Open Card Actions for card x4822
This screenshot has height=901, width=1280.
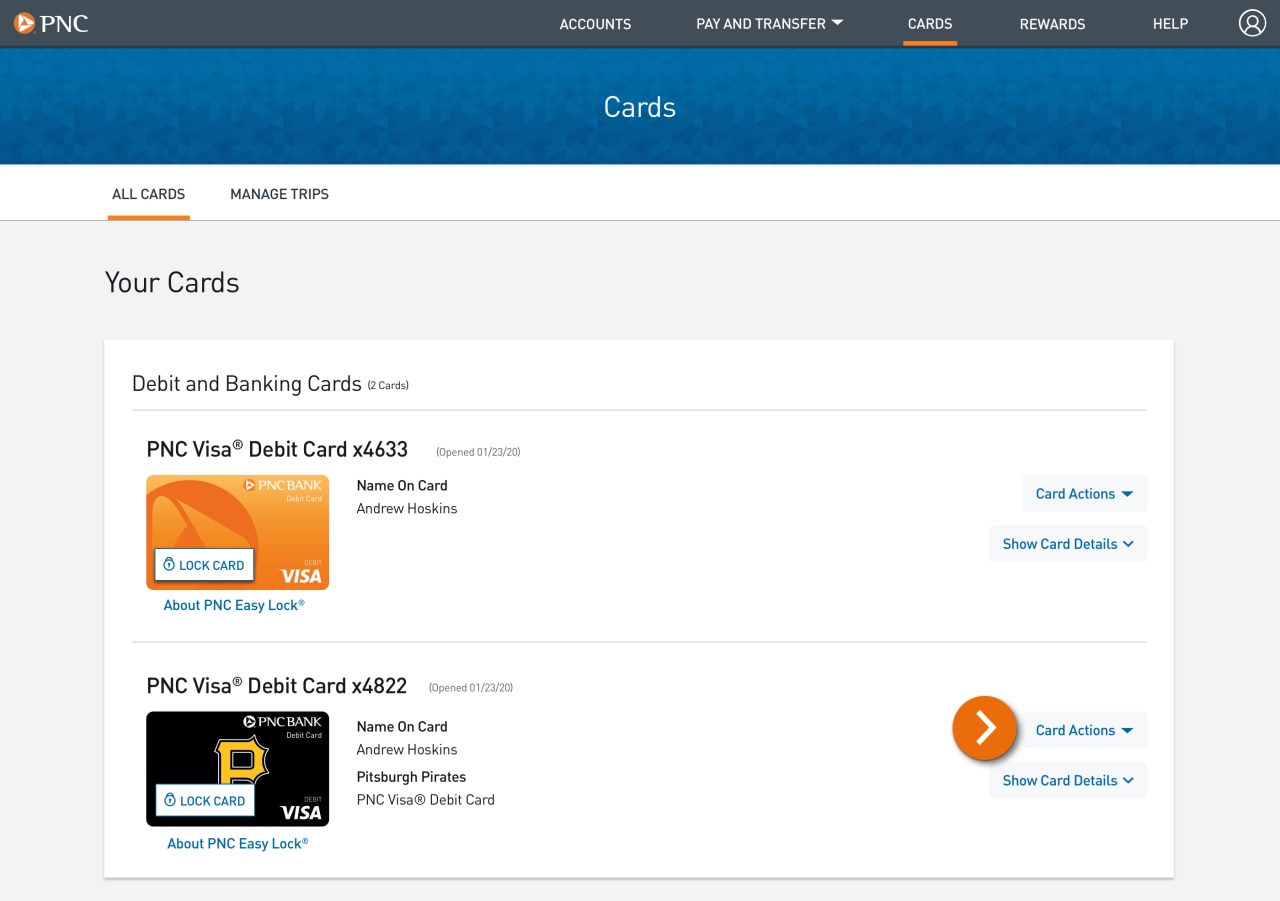pos(1084,730)
